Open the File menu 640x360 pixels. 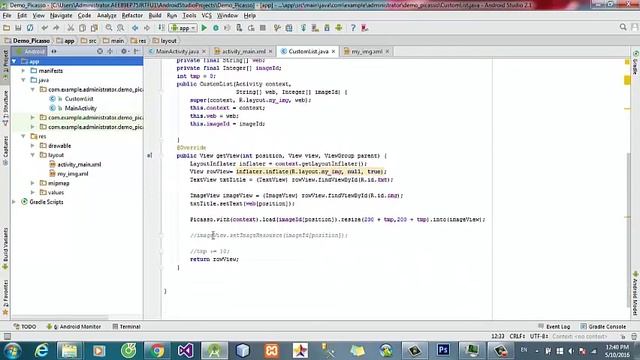(7, 16)
